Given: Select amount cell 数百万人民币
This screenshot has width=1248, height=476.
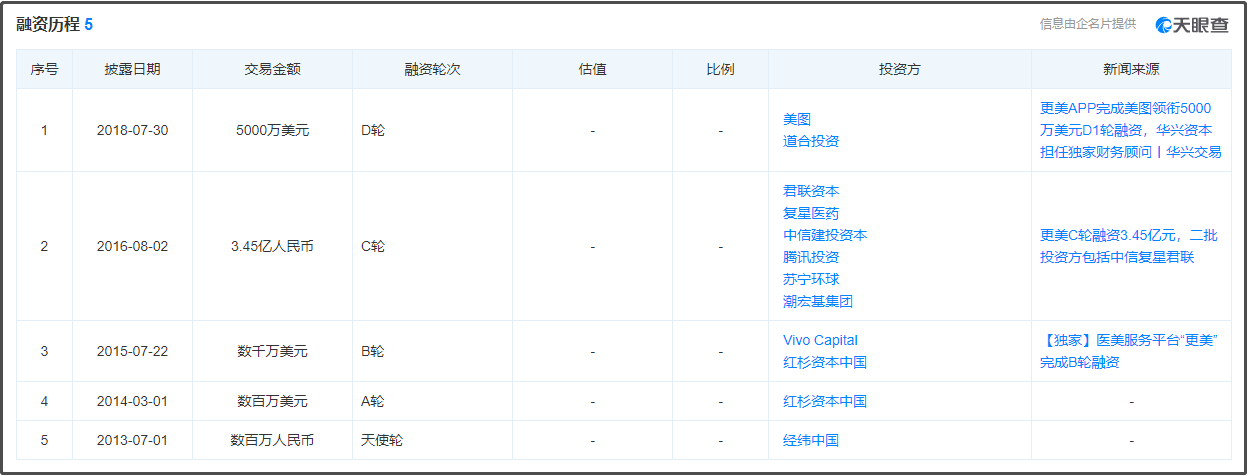Looking at the screenshot, I should point(272,440).
